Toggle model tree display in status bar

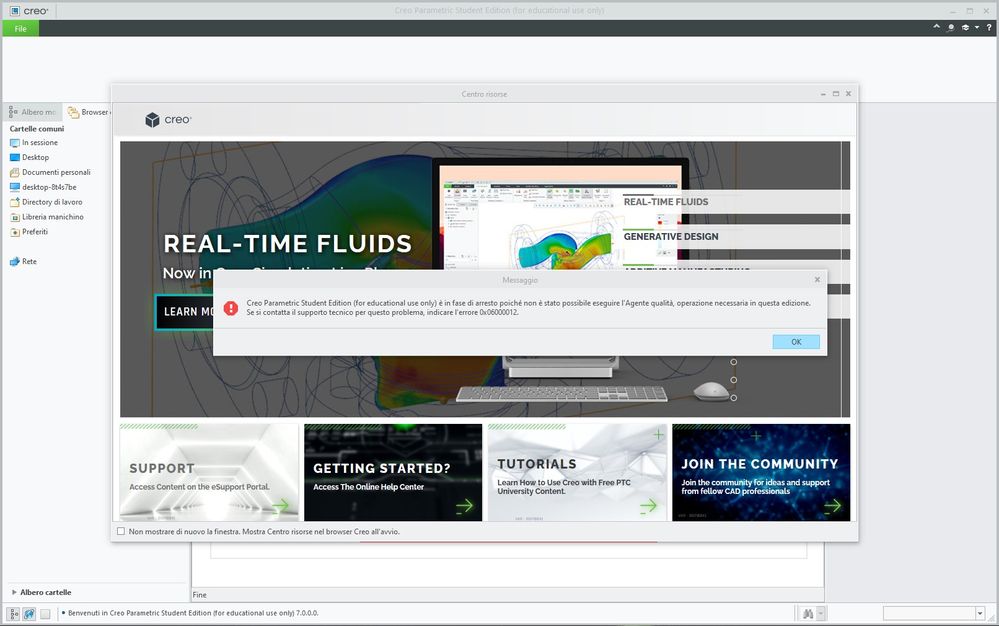pos(13,614)
